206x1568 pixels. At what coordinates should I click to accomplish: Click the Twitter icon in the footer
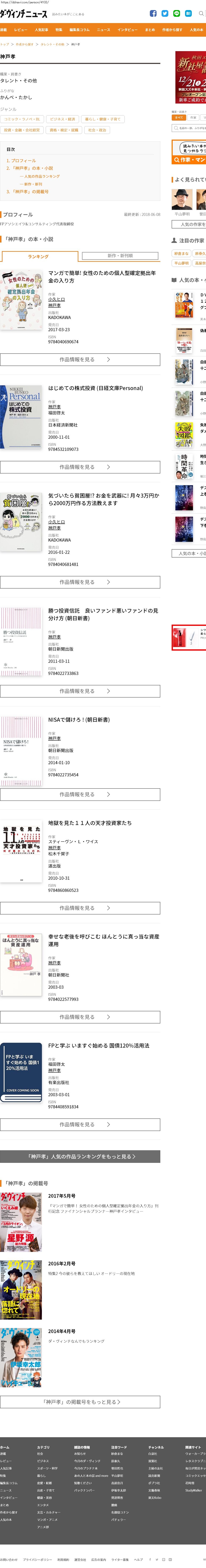[x=156, y=1559]
